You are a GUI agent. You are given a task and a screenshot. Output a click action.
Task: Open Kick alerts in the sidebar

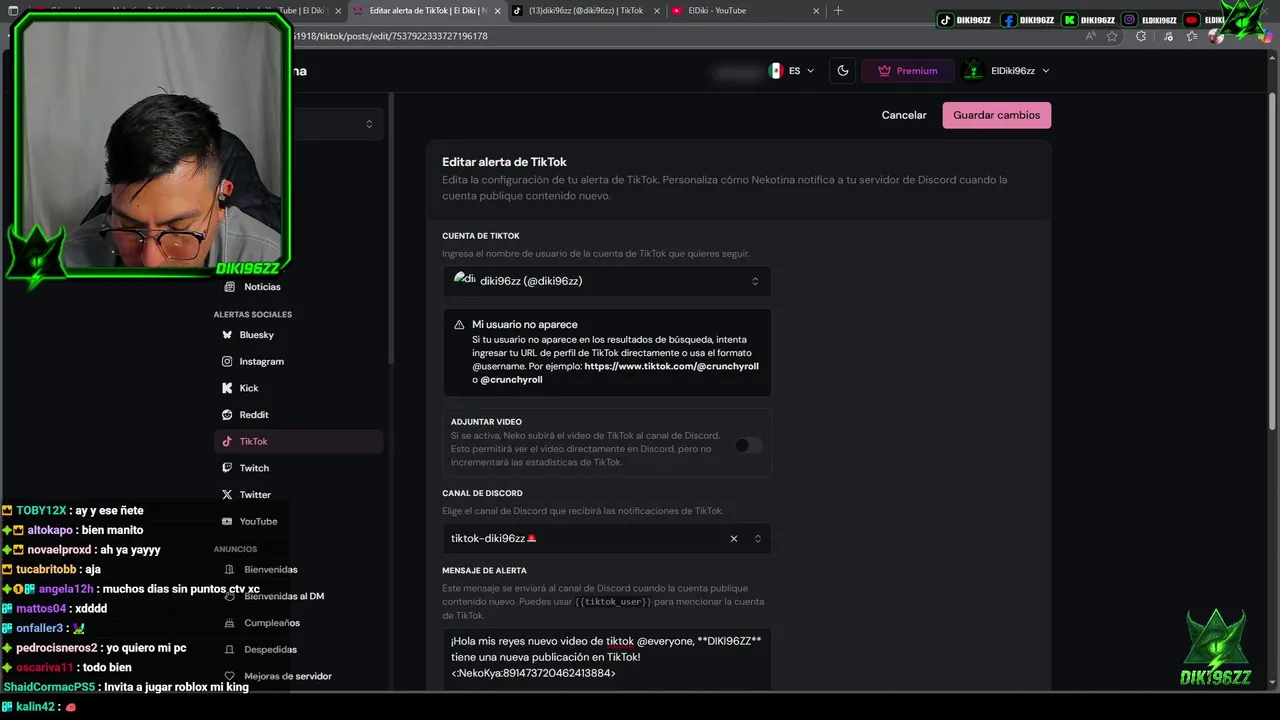298,388
